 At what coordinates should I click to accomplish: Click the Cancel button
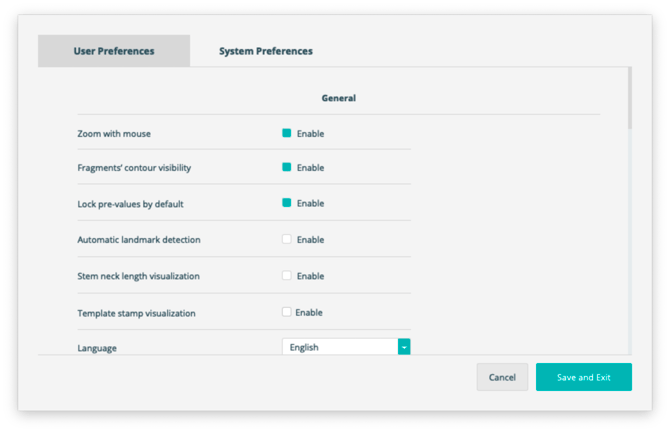(x=502, y=377)
